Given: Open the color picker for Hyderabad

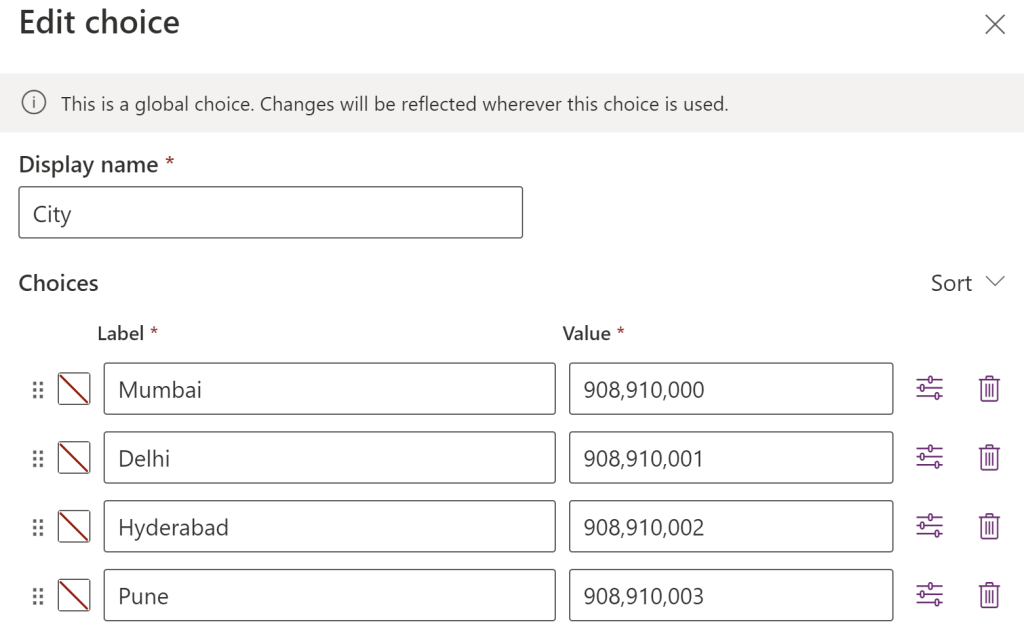Looking at the screenshot, I should (74, 526).
